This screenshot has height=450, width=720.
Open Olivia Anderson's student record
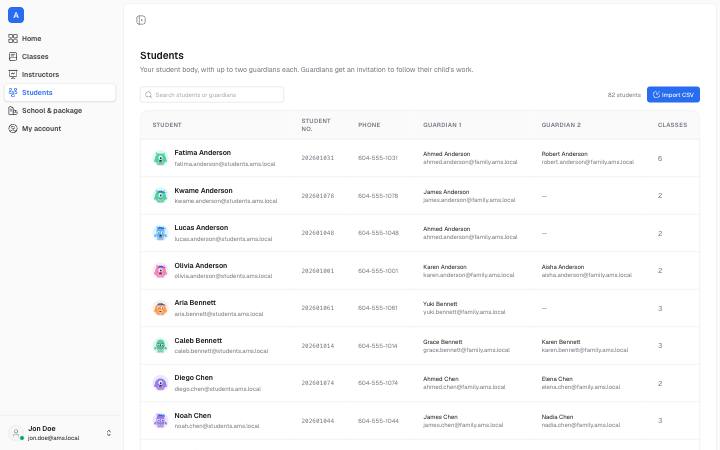(201, 266)
